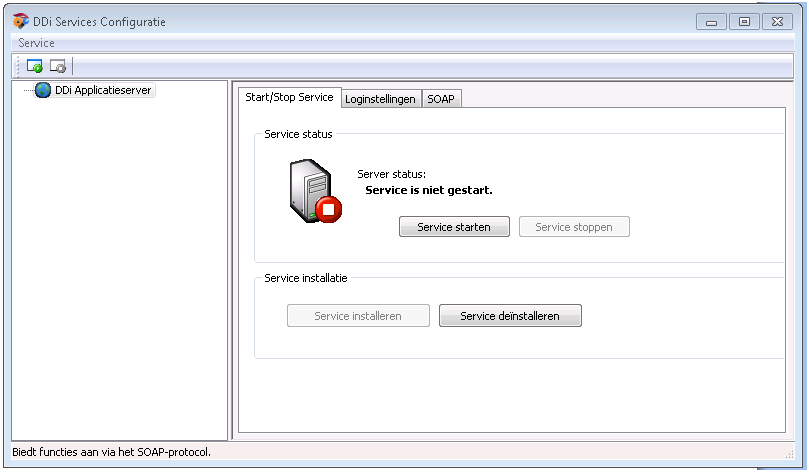This screenshot has width=809, height=472.
Task: Click the status bar SOAP-protocol text
Action: [x=112, y=452]
